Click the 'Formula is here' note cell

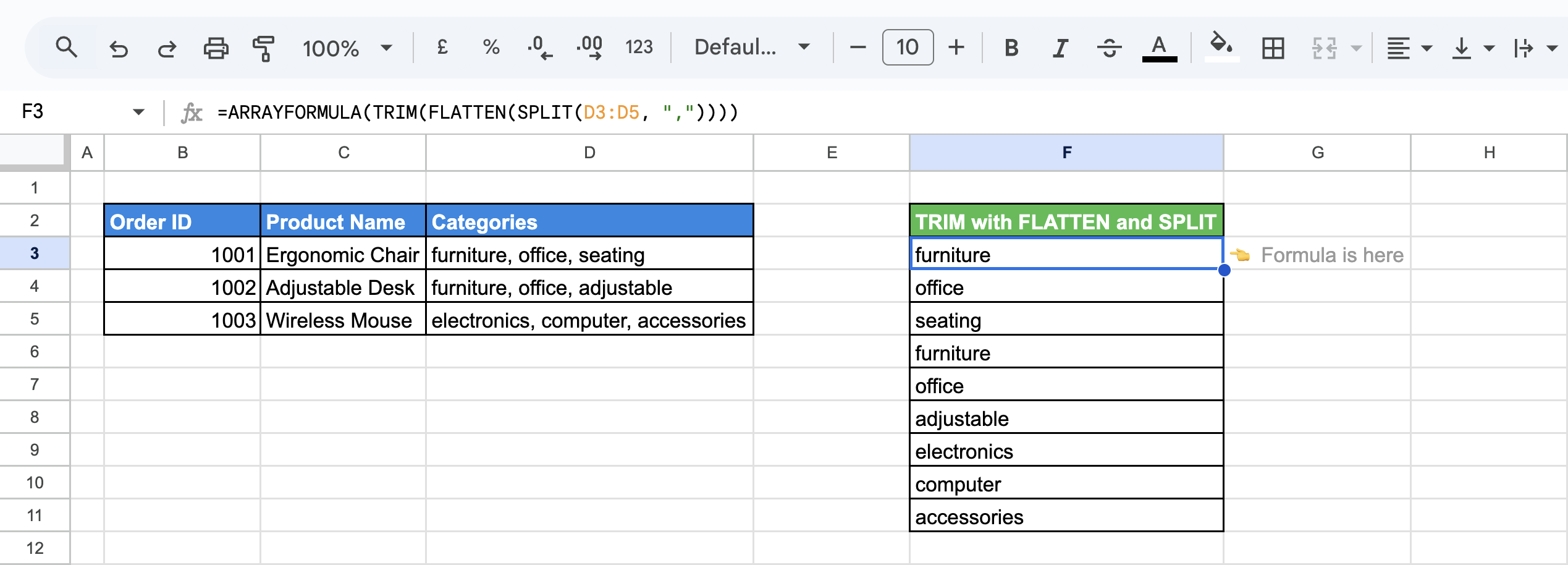1317,254
